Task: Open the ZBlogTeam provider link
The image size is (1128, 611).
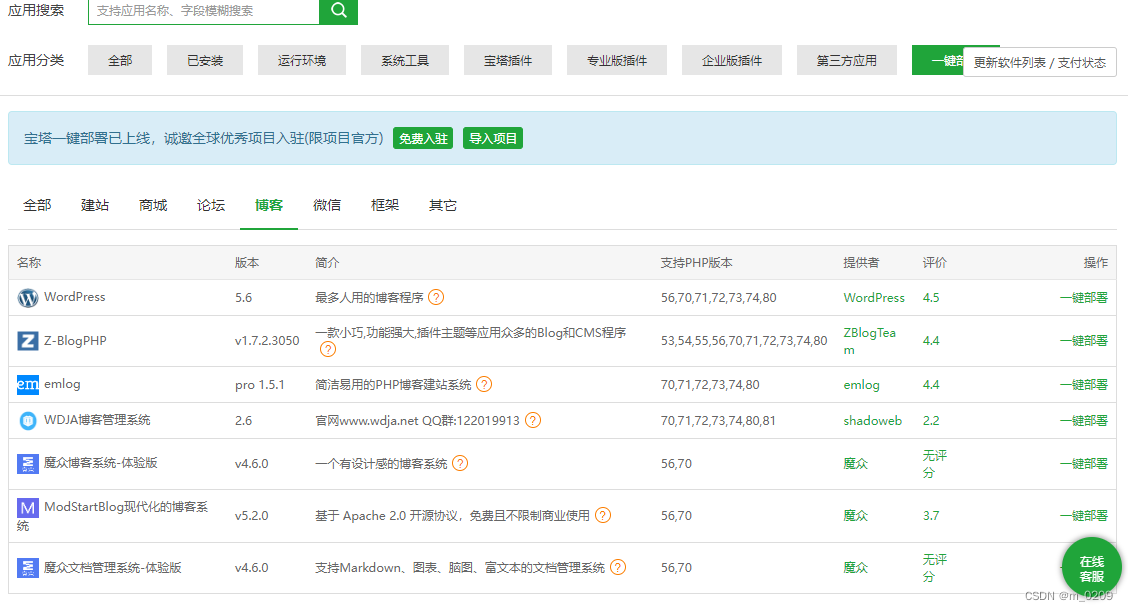Action: pyautogui.click(x=870, y=341)
